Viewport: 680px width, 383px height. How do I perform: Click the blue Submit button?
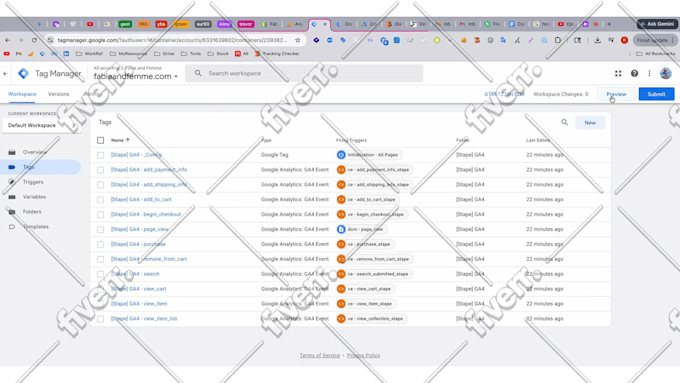(656, 94)
